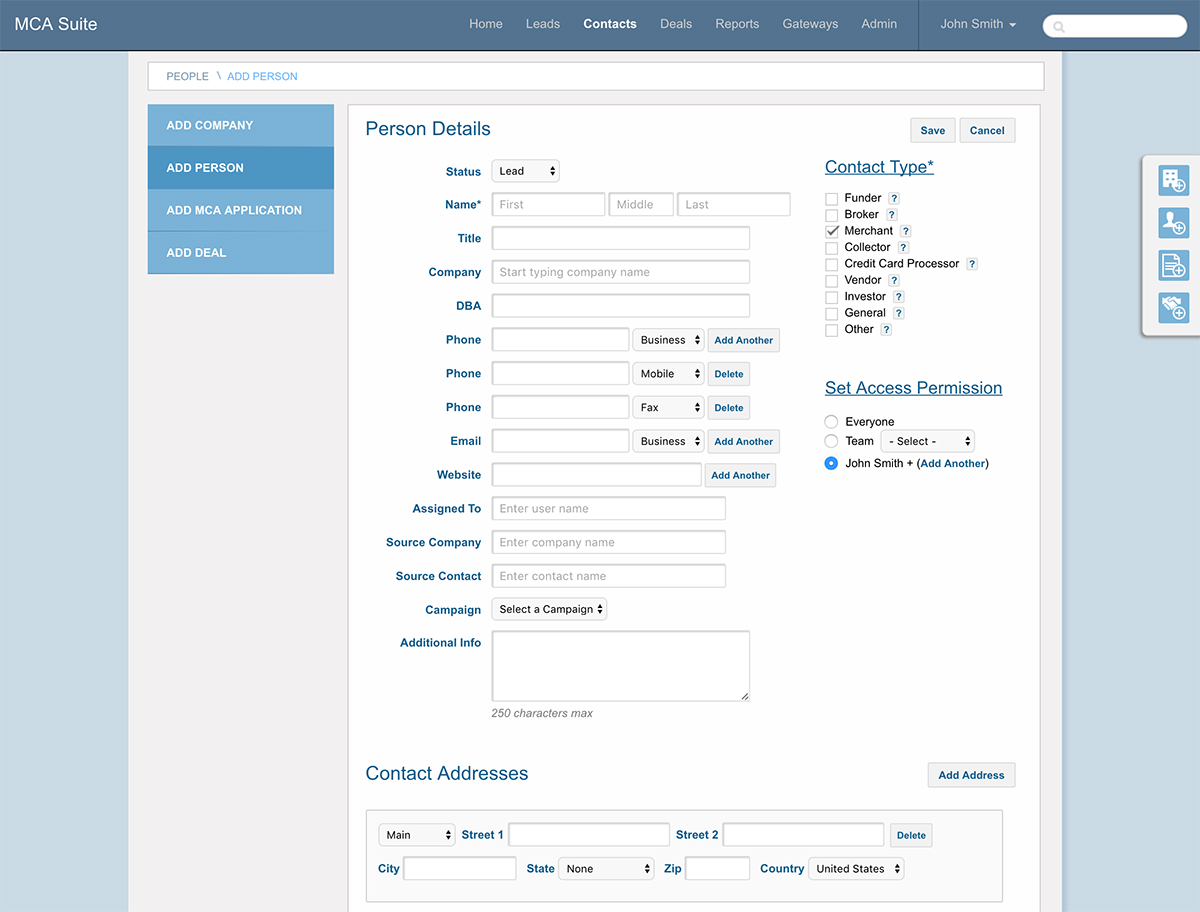Open Leads in top navigation
This screenshot has width=1200, height=912.
point(543,24)
